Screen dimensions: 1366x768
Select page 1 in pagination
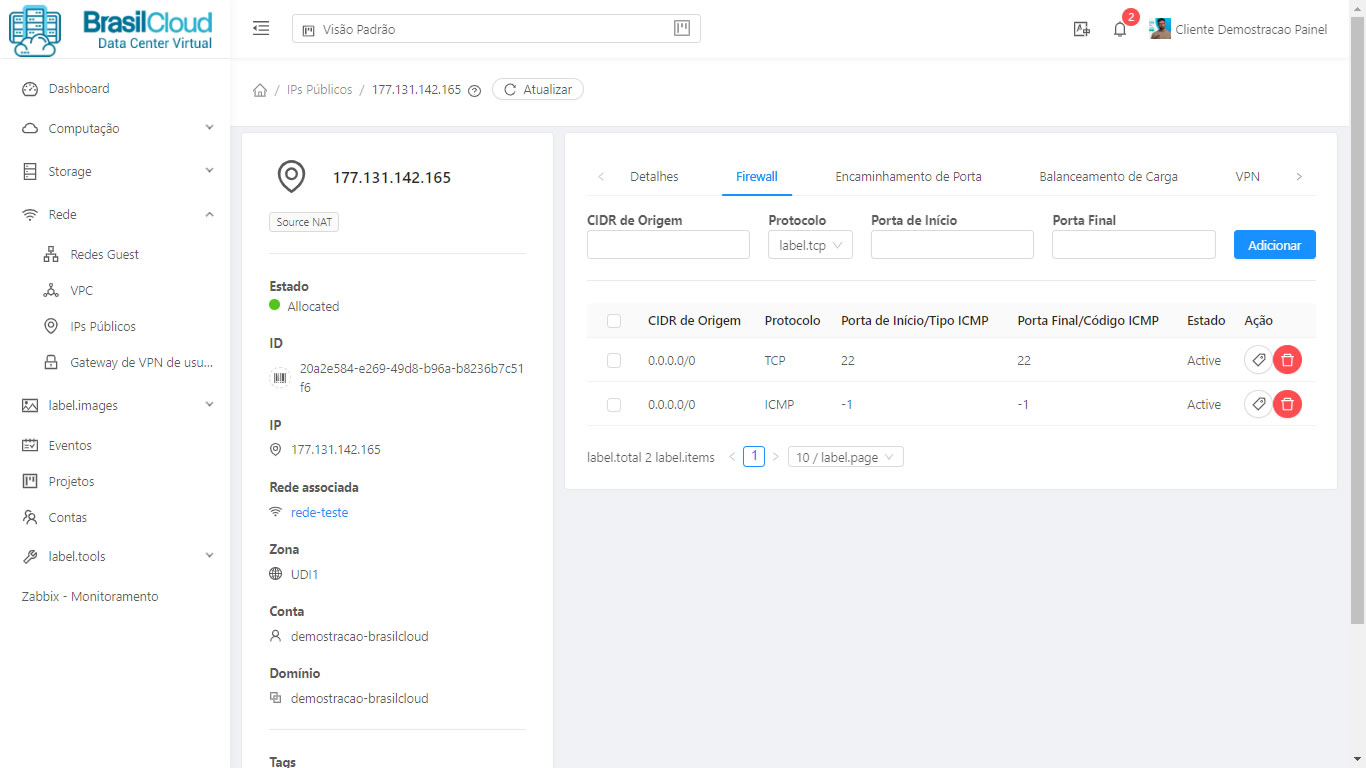[x=754, y=457]
